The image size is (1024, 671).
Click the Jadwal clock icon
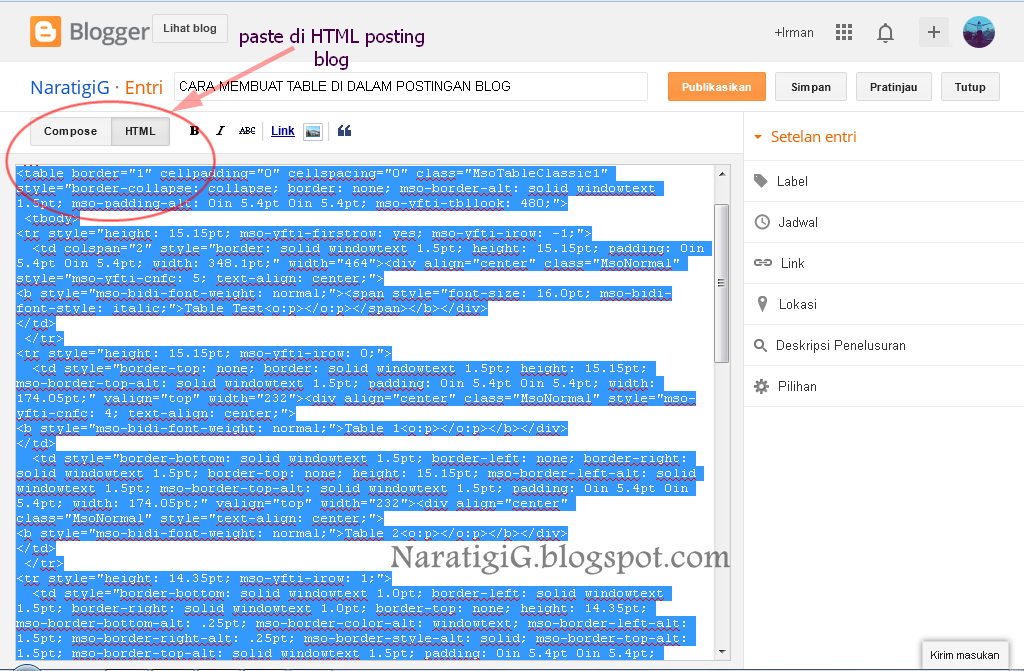tap(762, 222)
